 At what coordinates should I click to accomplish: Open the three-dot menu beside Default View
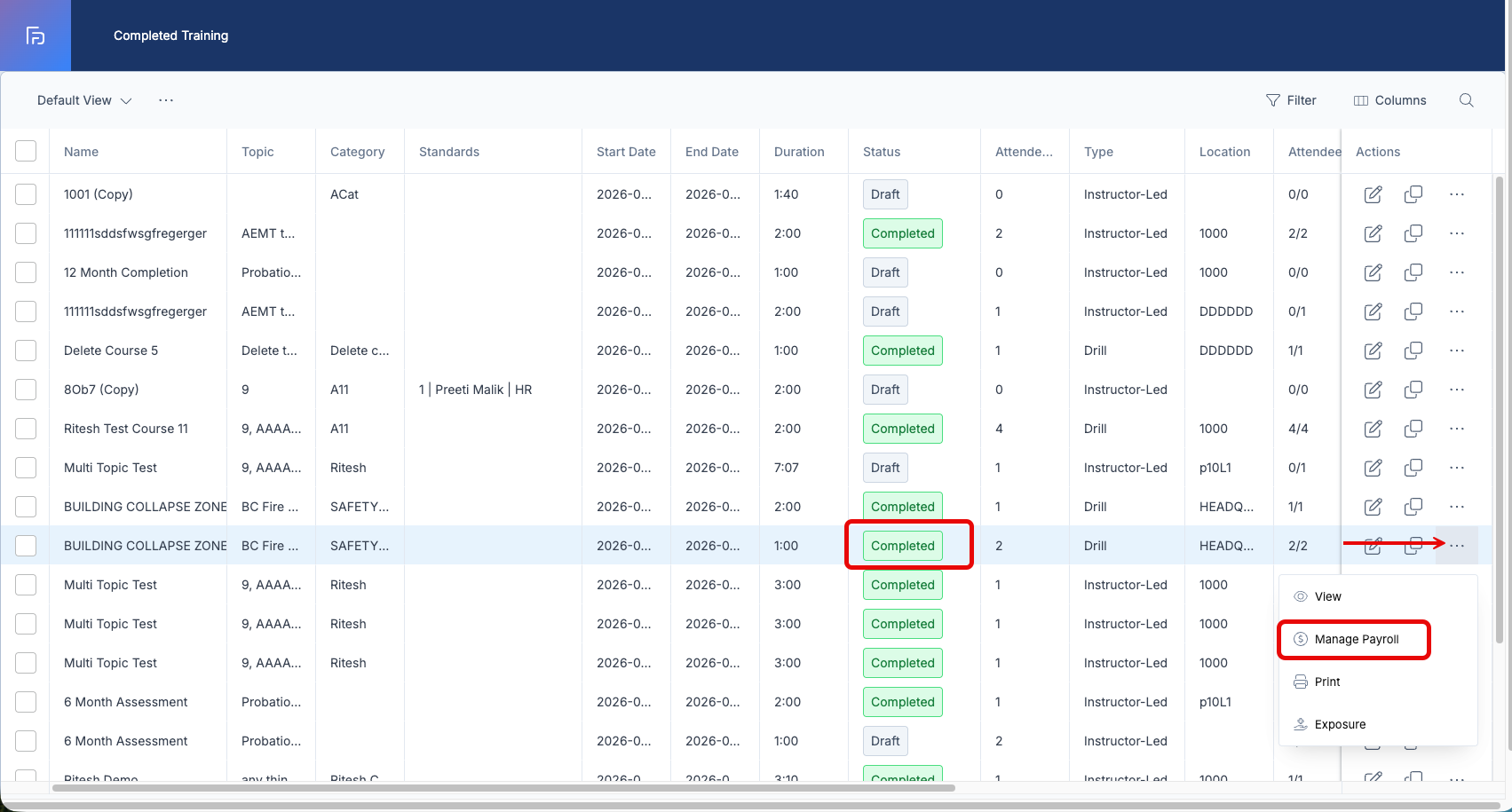click(166, 100)
